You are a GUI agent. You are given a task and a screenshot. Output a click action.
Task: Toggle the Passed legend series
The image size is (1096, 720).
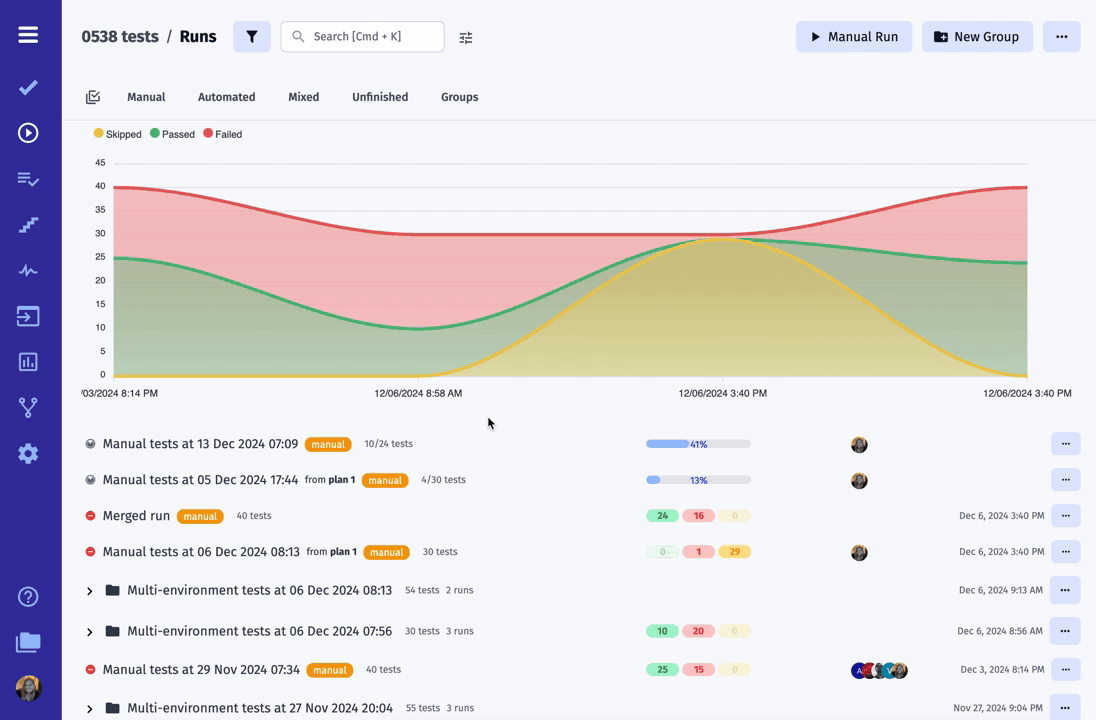172,134
